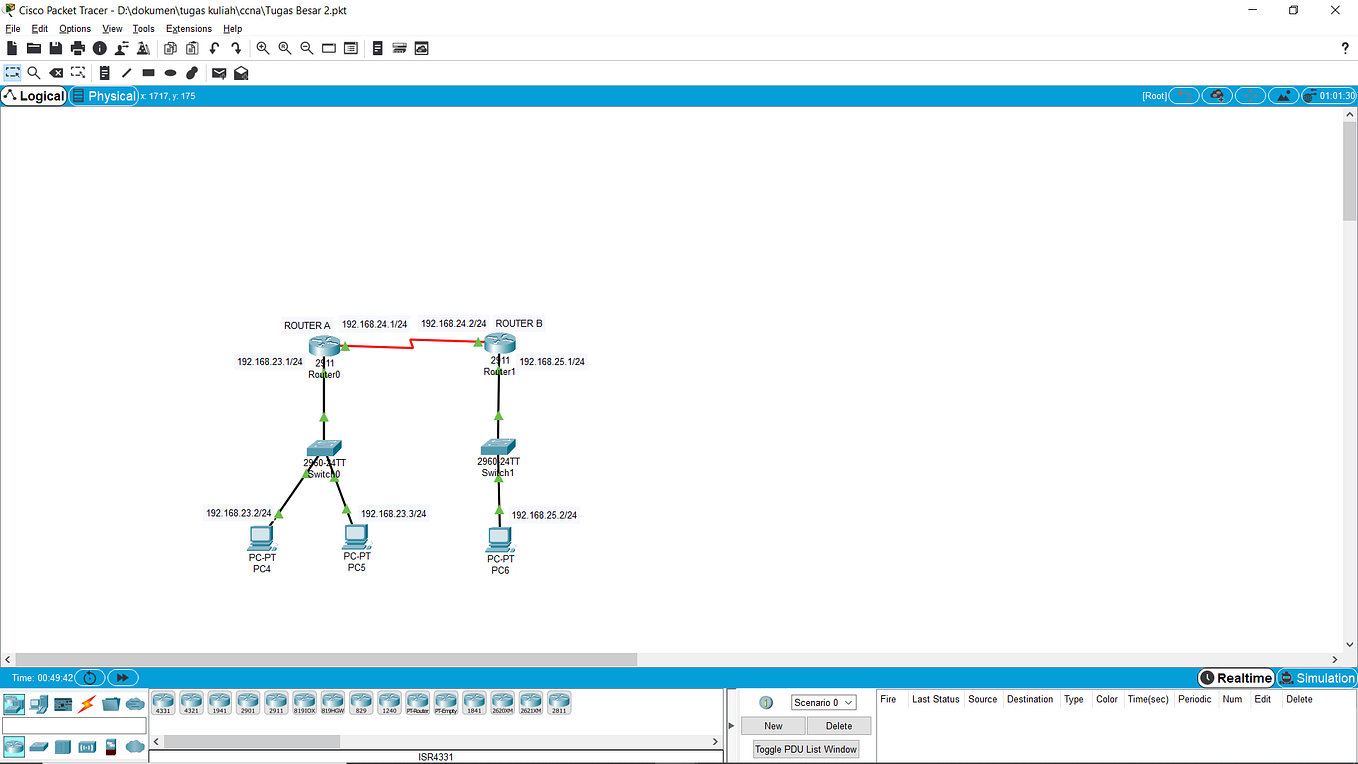The height and width of the screenshot is (764, 1358).
Task: Open a file with the folder icon
Action: (34, 48)
